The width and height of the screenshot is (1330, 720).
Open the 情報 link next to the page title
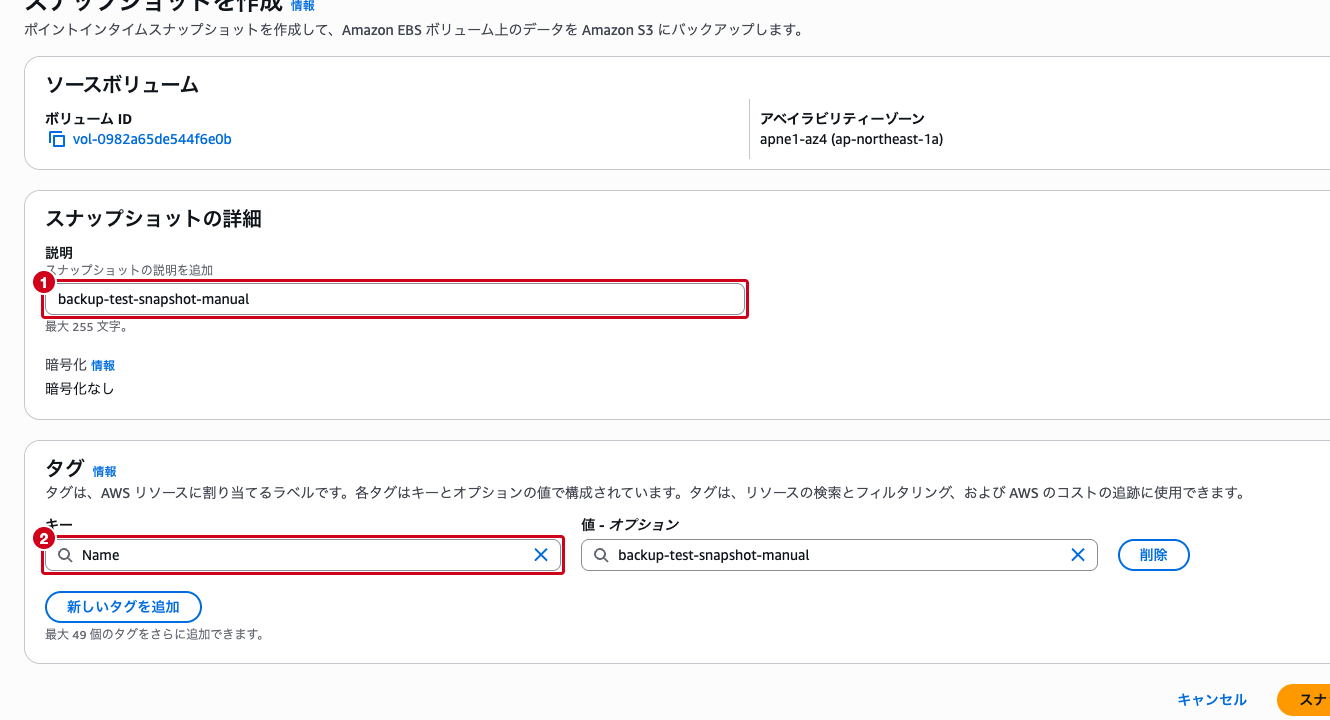tap(302, 6)
